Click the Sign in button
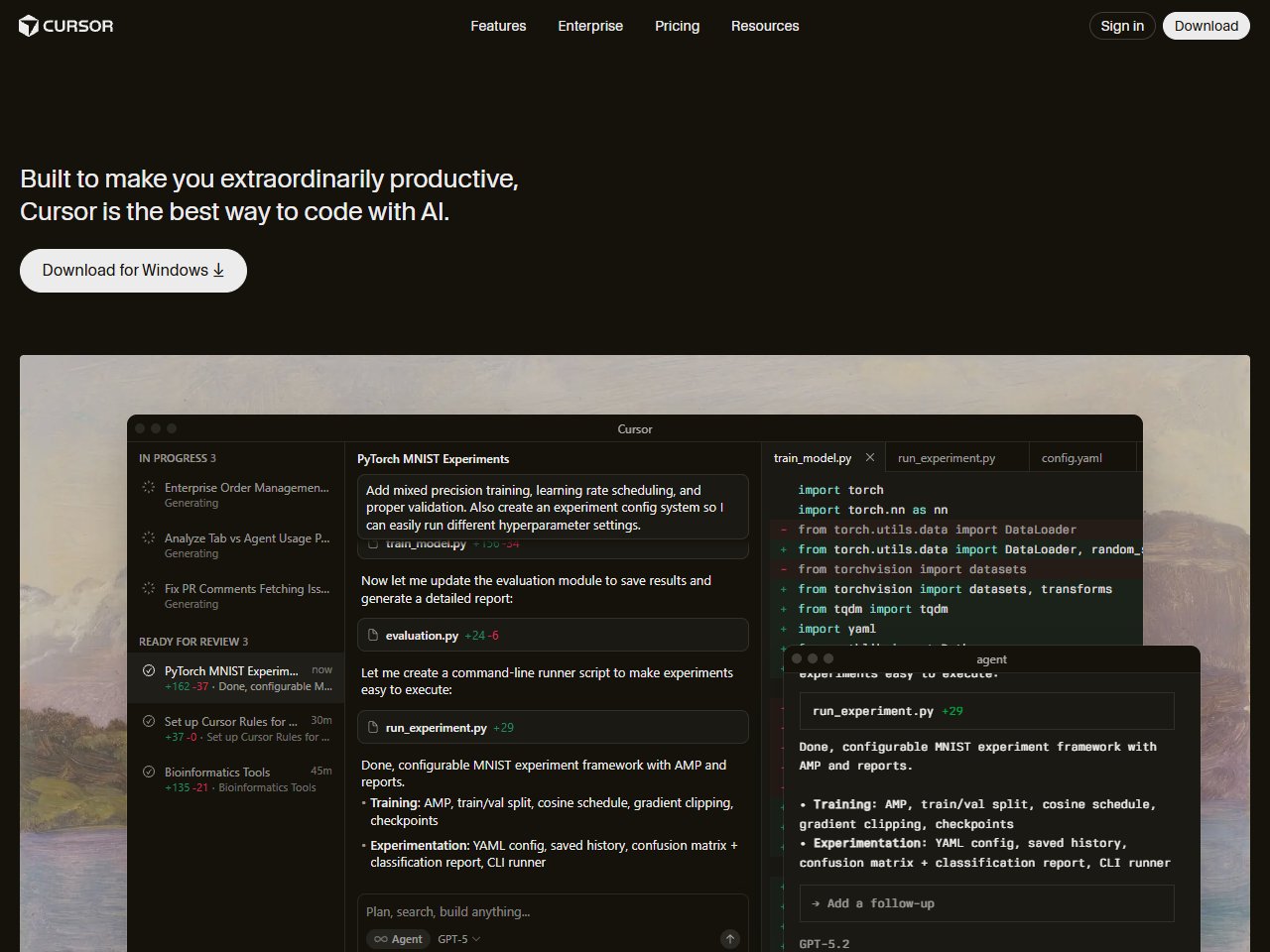The height and width of the screenshot is (952, 1270). 1121,26
